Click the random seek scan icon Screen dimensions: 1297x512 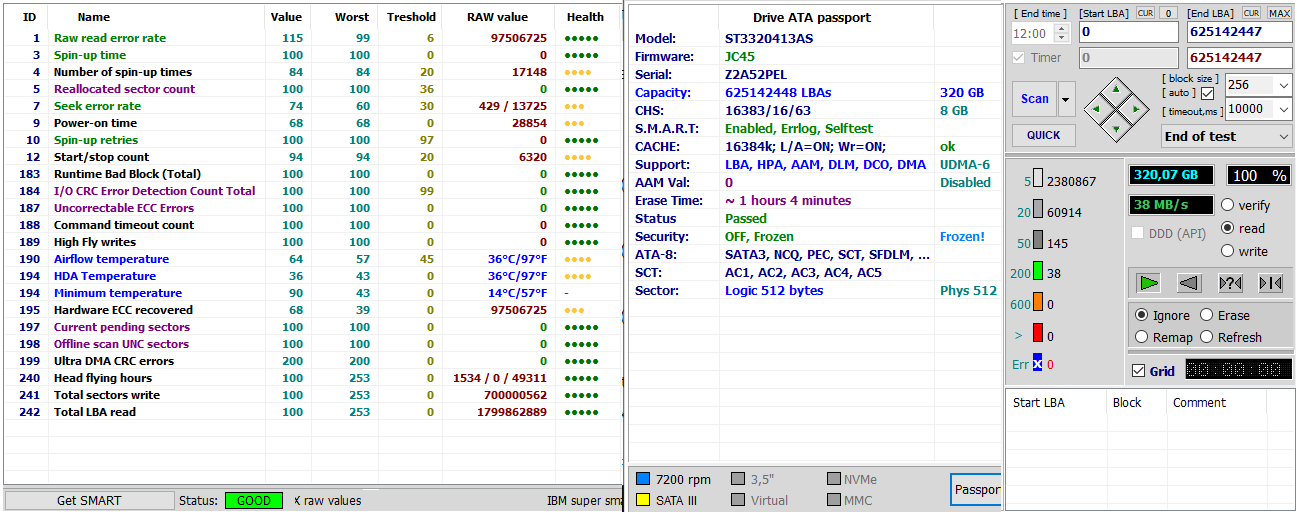[x=1230, y=283]
